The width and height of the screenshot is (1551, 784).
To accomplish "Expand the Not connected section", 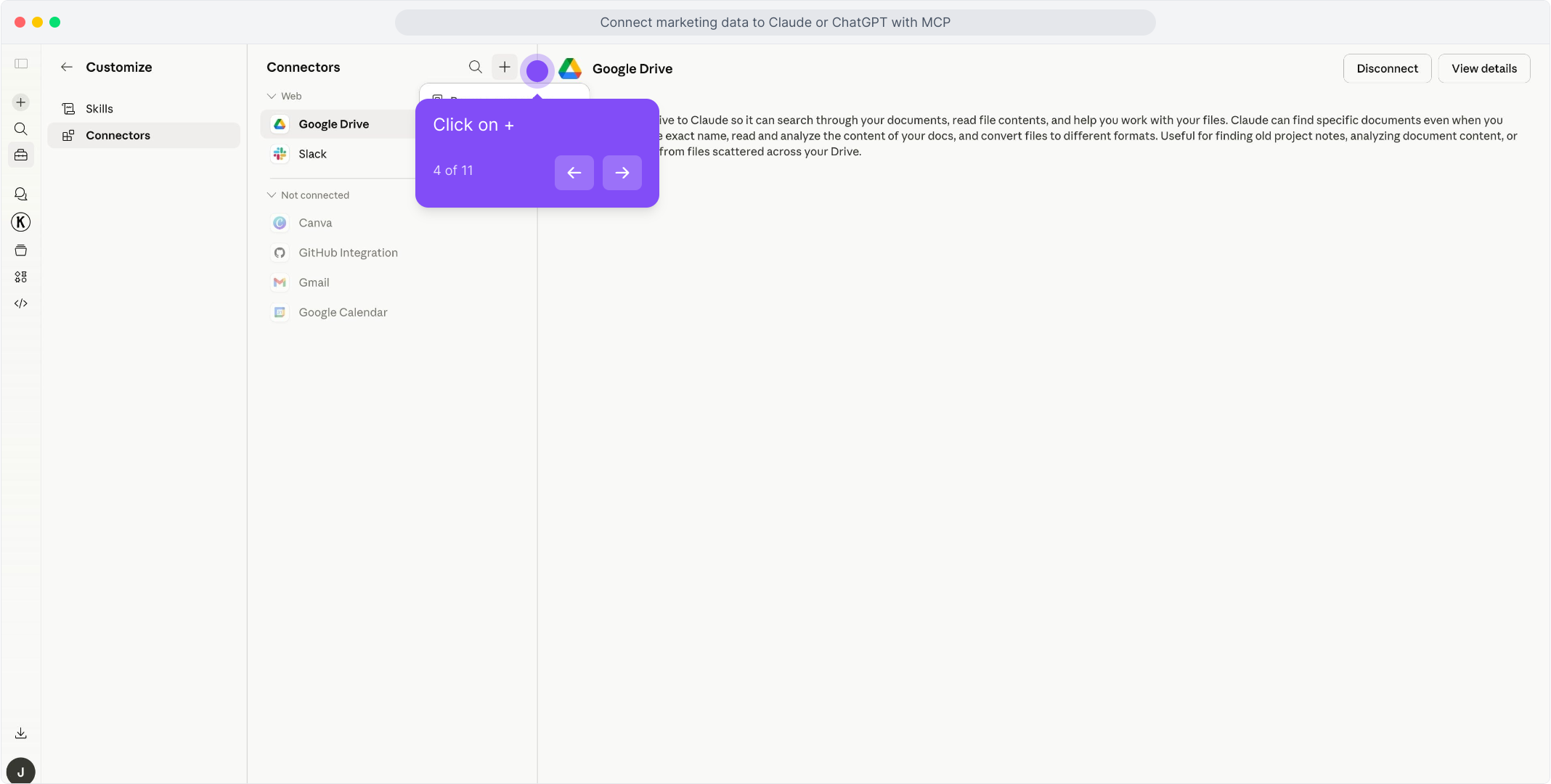I will point(272,195).
